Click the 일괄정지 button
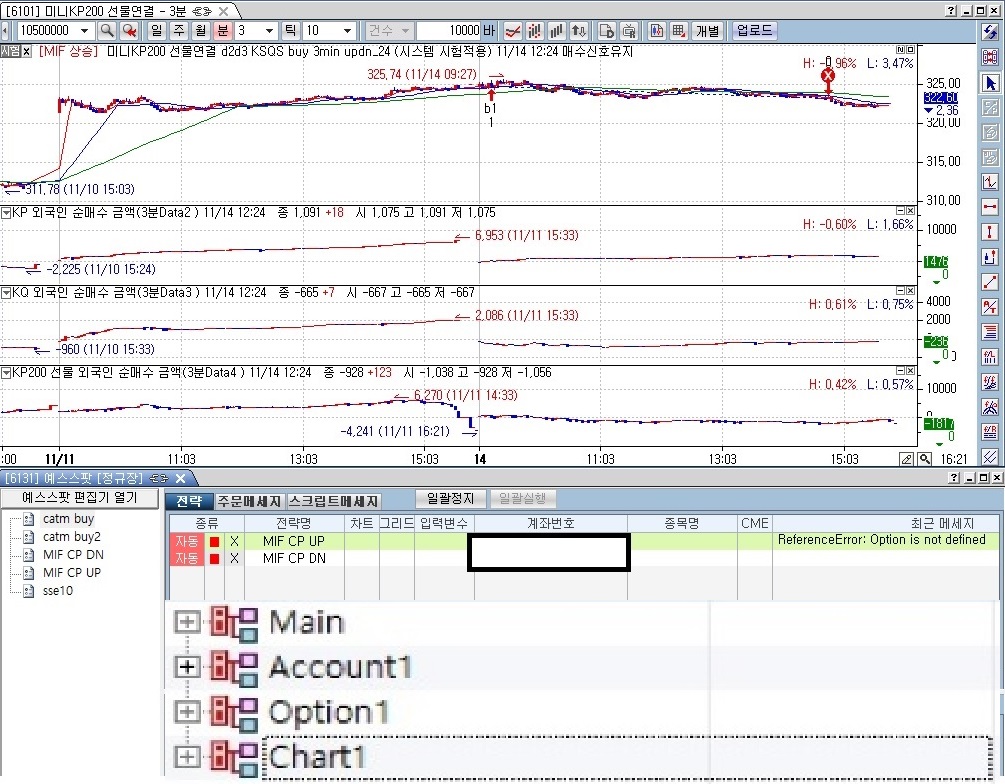The image size is (1005, 784). (450, 499)
